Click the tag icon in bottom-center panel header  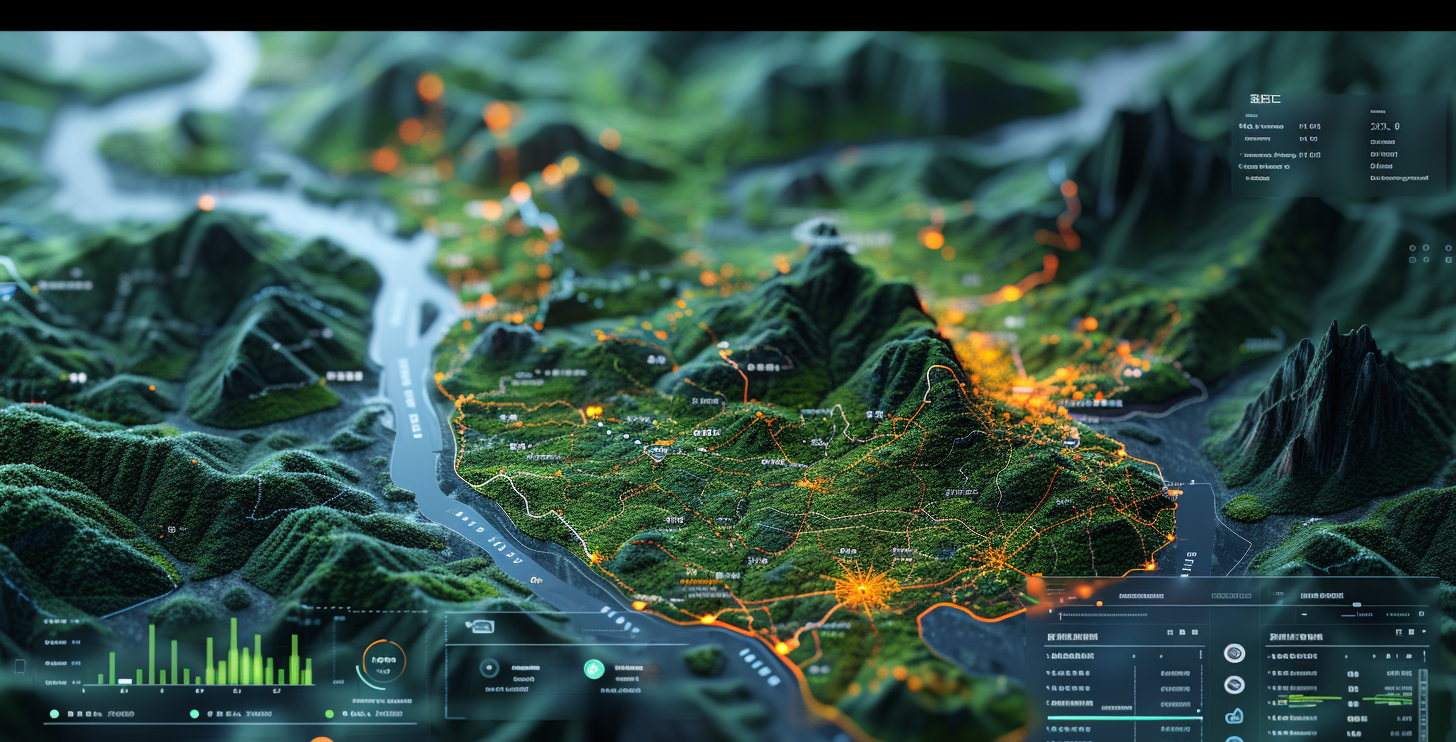coord(480,627)
